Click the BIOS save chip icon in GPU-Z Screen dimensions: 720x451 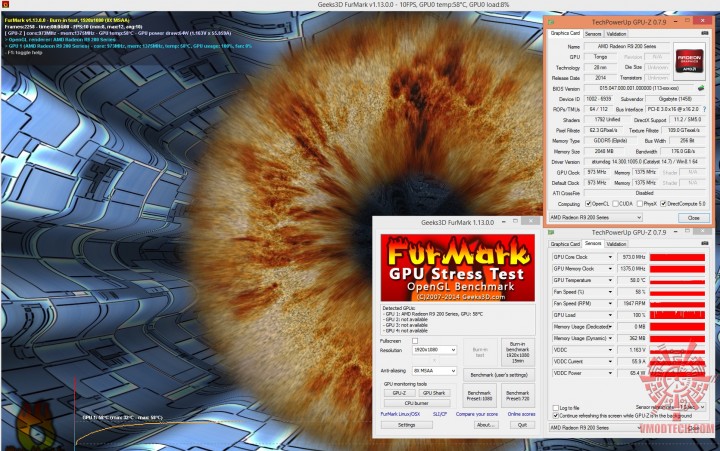pyautogui.click(x=701, y=88)
